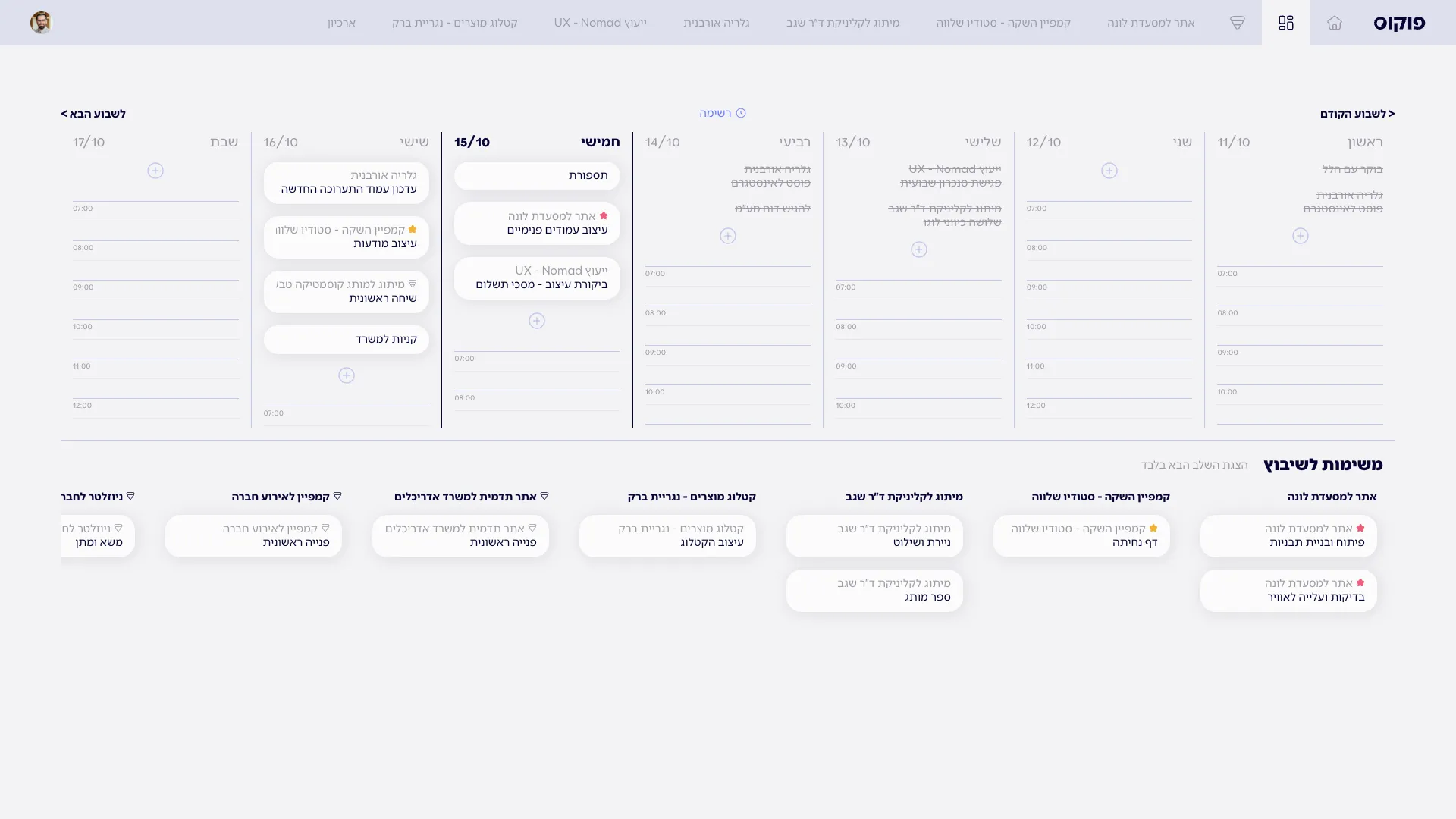Open the קמפיין השקה - סטודיו שלווה tab
The image size is (1456, 819).
pyautogui.click(x=1003, y=23)
